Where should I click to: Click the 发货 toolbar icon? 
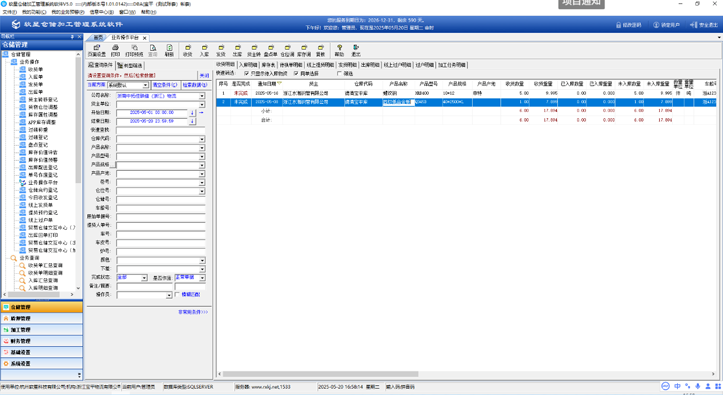pos(221,50)
